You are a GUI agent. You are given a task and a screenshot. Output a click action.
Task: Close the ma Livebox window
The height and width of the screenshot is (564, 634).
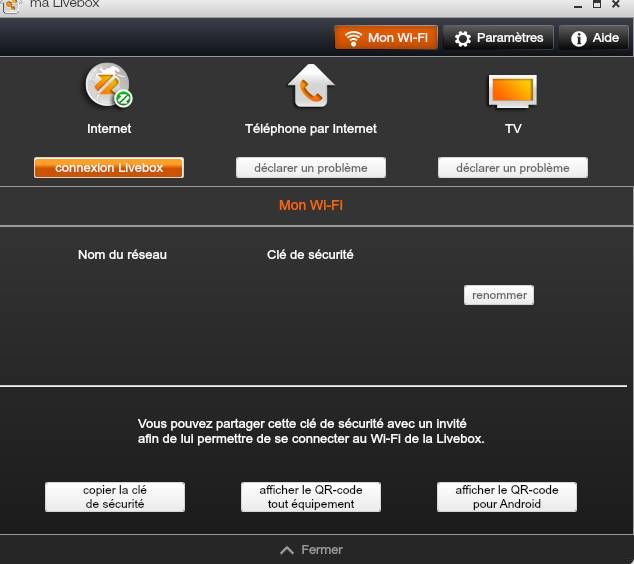tap(616, 4)
